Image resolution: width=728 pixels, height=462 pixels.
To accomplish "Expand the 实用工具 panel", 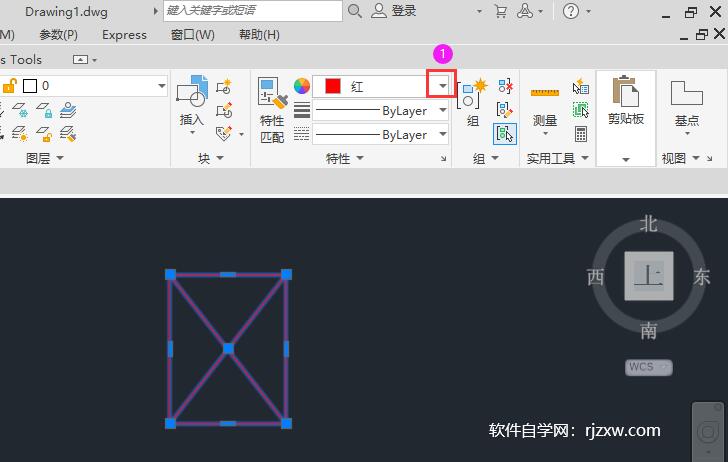I will pos(558,158).
